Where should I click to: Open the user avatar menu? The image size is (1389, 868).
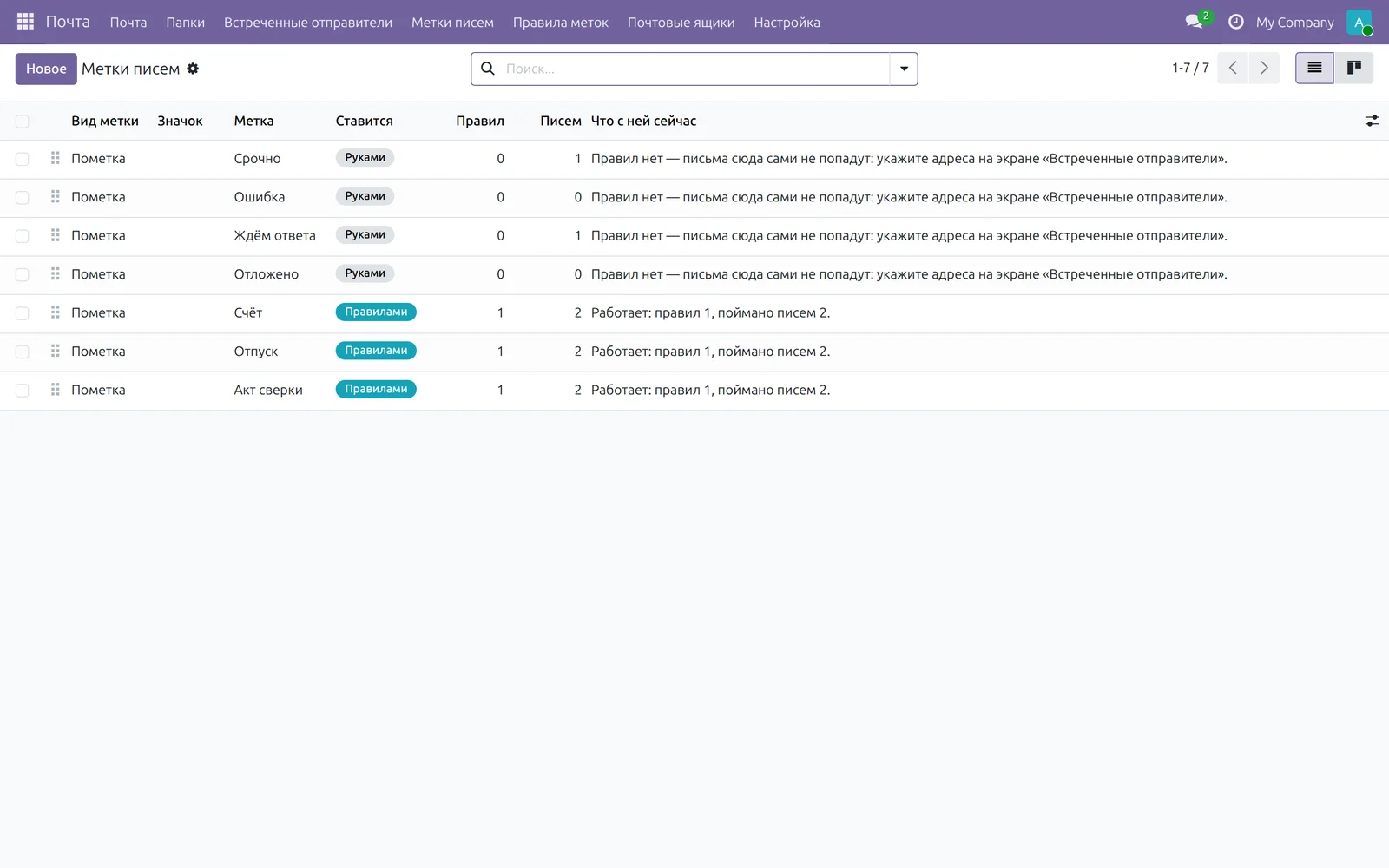(x=1359, y=22)
